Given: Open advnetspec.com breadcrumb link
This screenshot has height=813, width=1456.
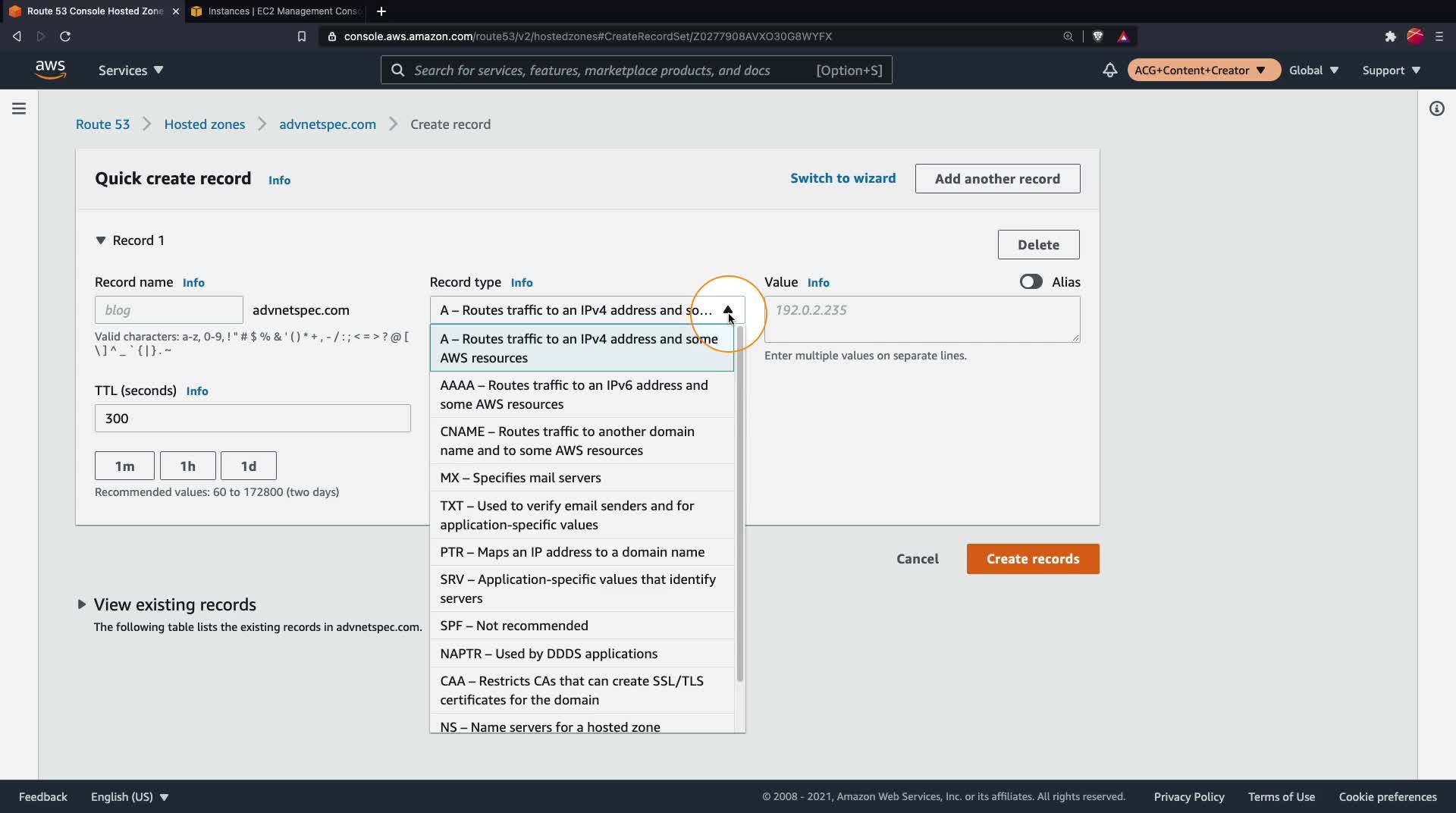Looking at the screenshot, I should pos(328,124).
